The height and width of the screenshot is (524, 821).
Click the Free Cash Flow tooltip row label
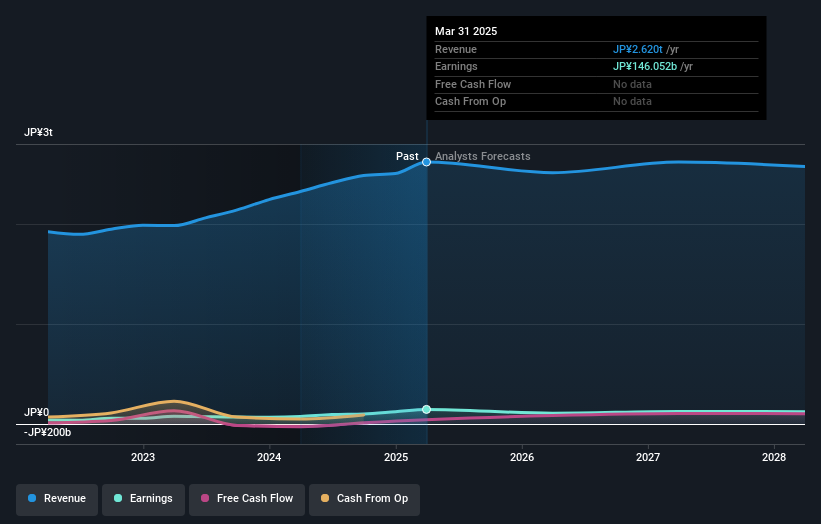point(473,84)
